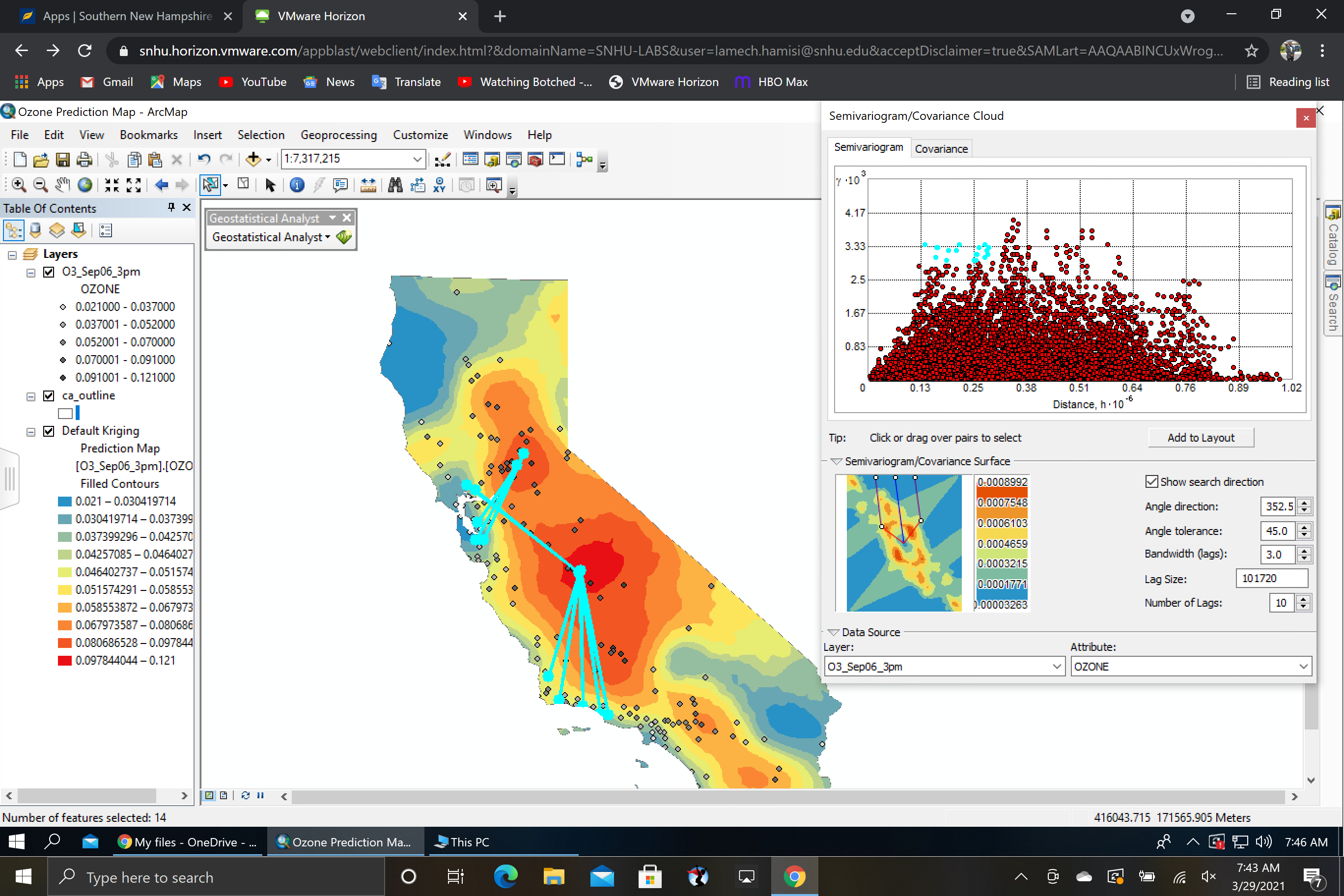Switch TOC to List By Visibility
This screenshot has height=896, width=1344.
click(x=57, y=230)
